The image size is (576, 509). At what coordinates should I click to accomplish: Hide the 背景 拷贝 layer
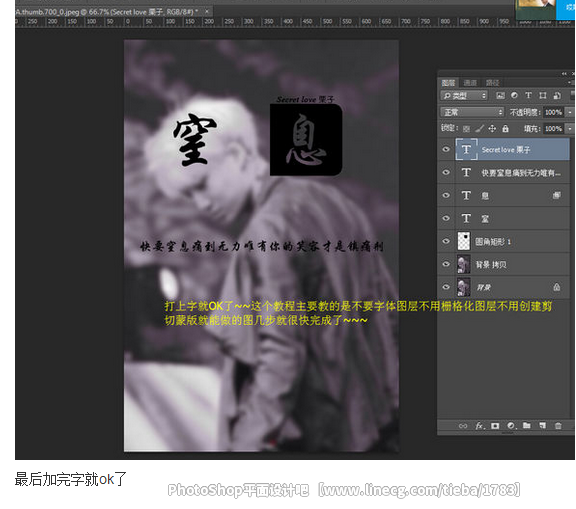[446, 264]
